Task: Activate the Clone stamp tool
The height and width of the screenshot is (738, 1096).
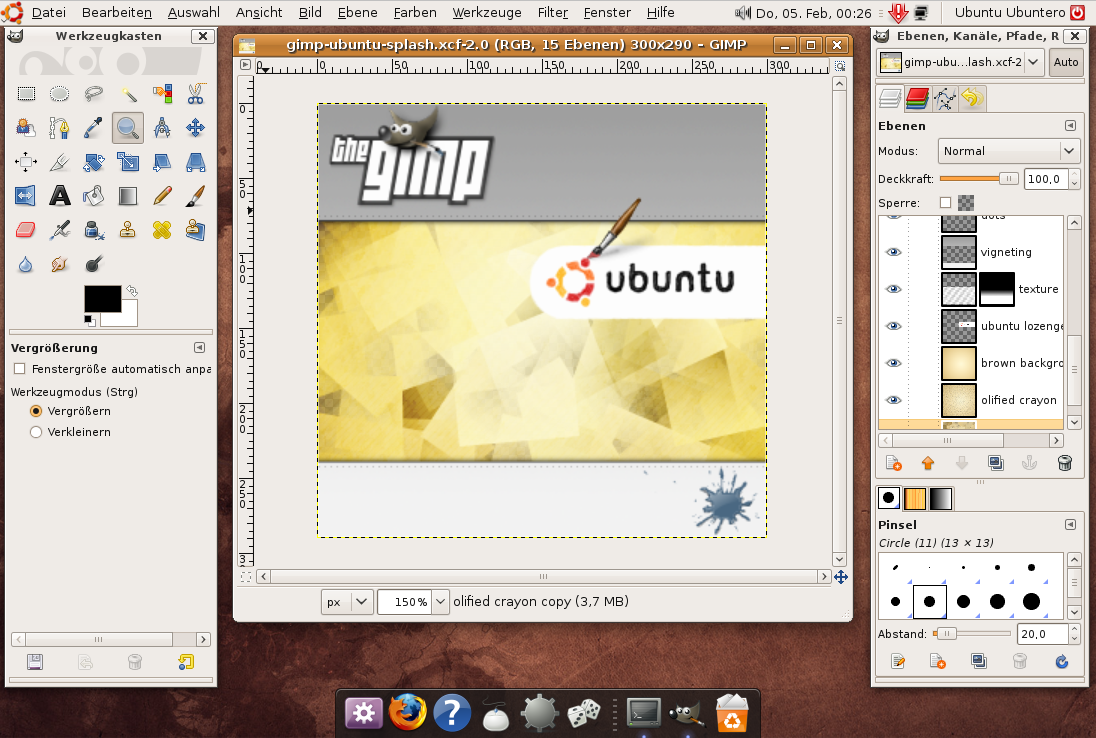Action: click(128, 230)
